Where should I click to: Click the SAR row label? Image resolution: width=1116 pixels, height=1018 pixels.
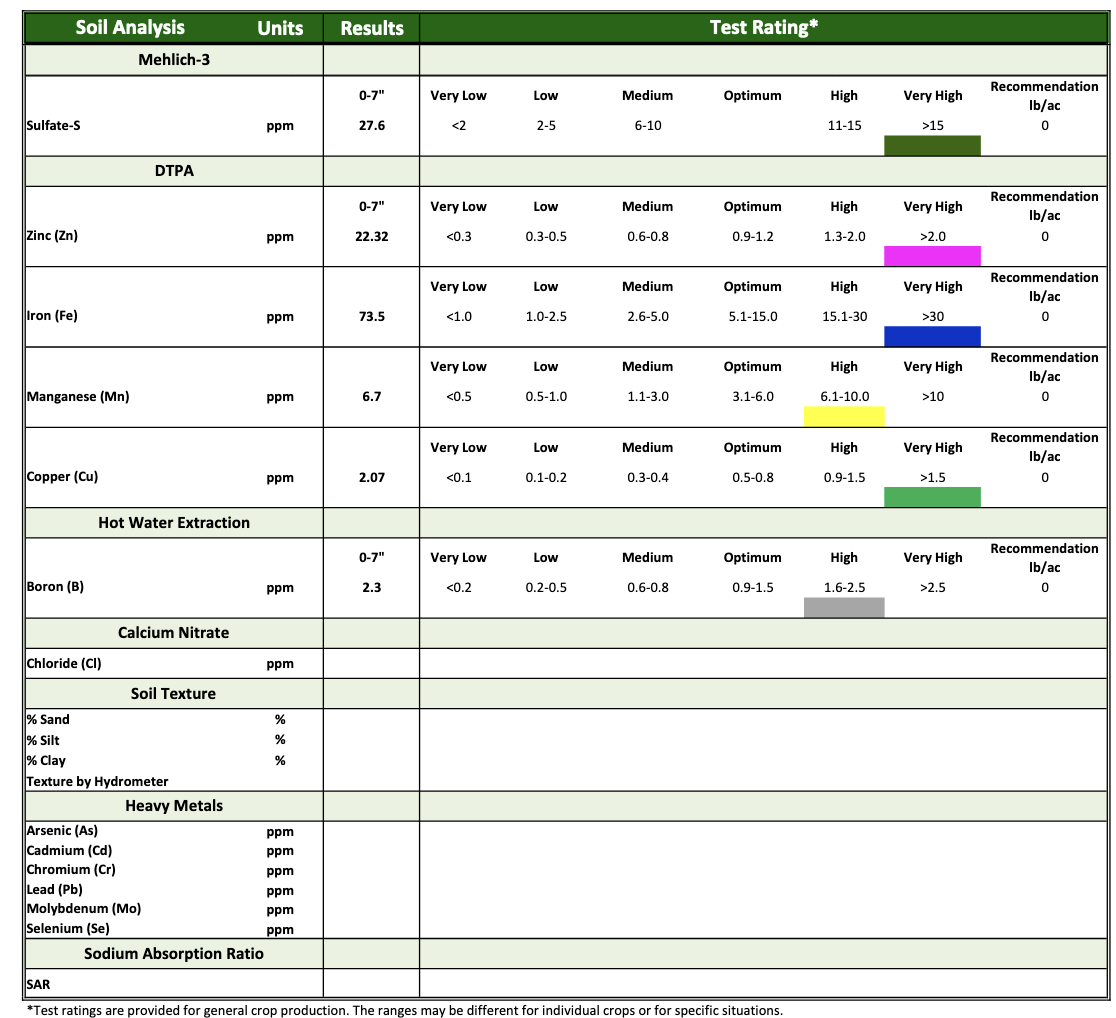38,985
